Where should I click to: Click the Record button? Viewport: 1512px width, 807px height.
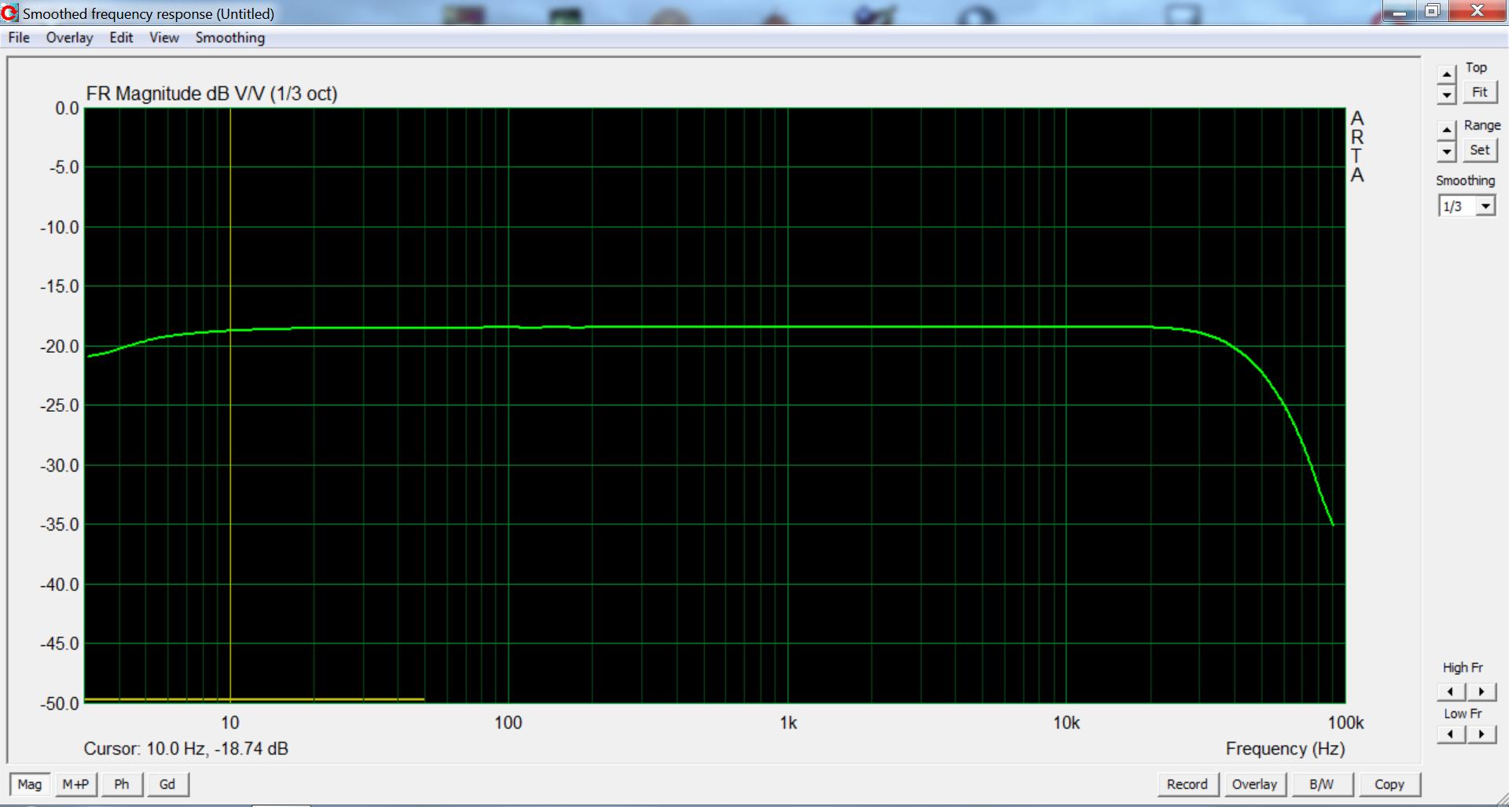pyautogui.click(x=1187, y=784)
